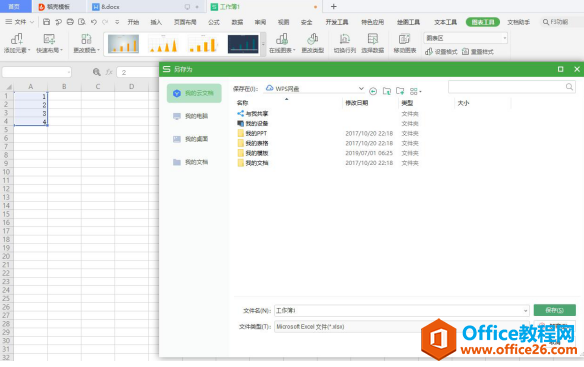
Task: Click the redo arrow icon
Action: point(105,22)
